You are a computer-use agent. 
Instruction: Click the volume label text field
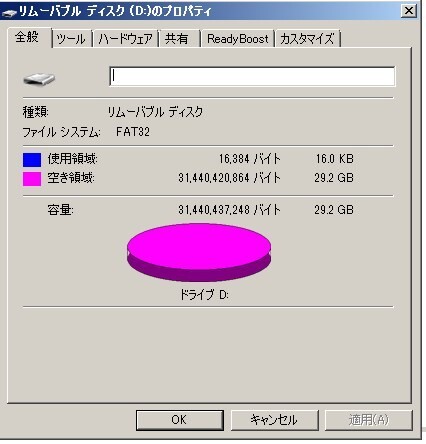pyautogui.click(x=252, y=76)
